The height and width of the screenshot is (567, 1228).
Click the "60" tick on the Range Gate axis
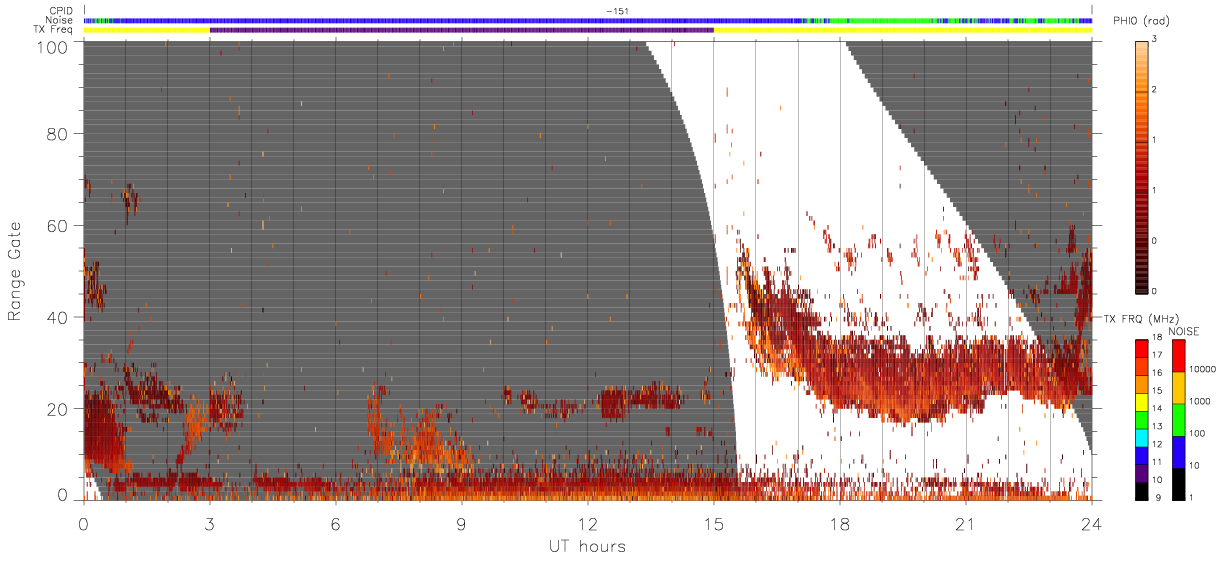click(x=57, y=226)
